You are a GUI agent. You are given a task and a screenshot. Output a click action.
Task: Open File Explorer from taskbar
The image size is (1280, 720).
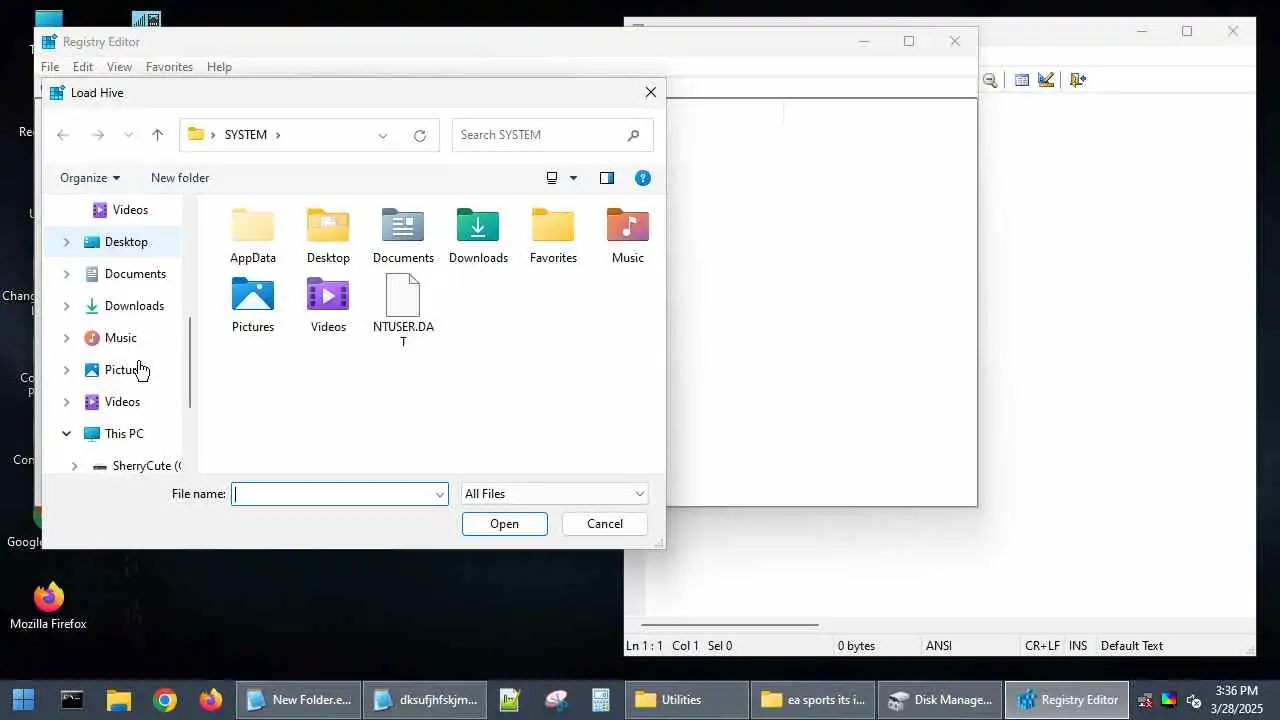pyautogui.click(x=118, y=699)
